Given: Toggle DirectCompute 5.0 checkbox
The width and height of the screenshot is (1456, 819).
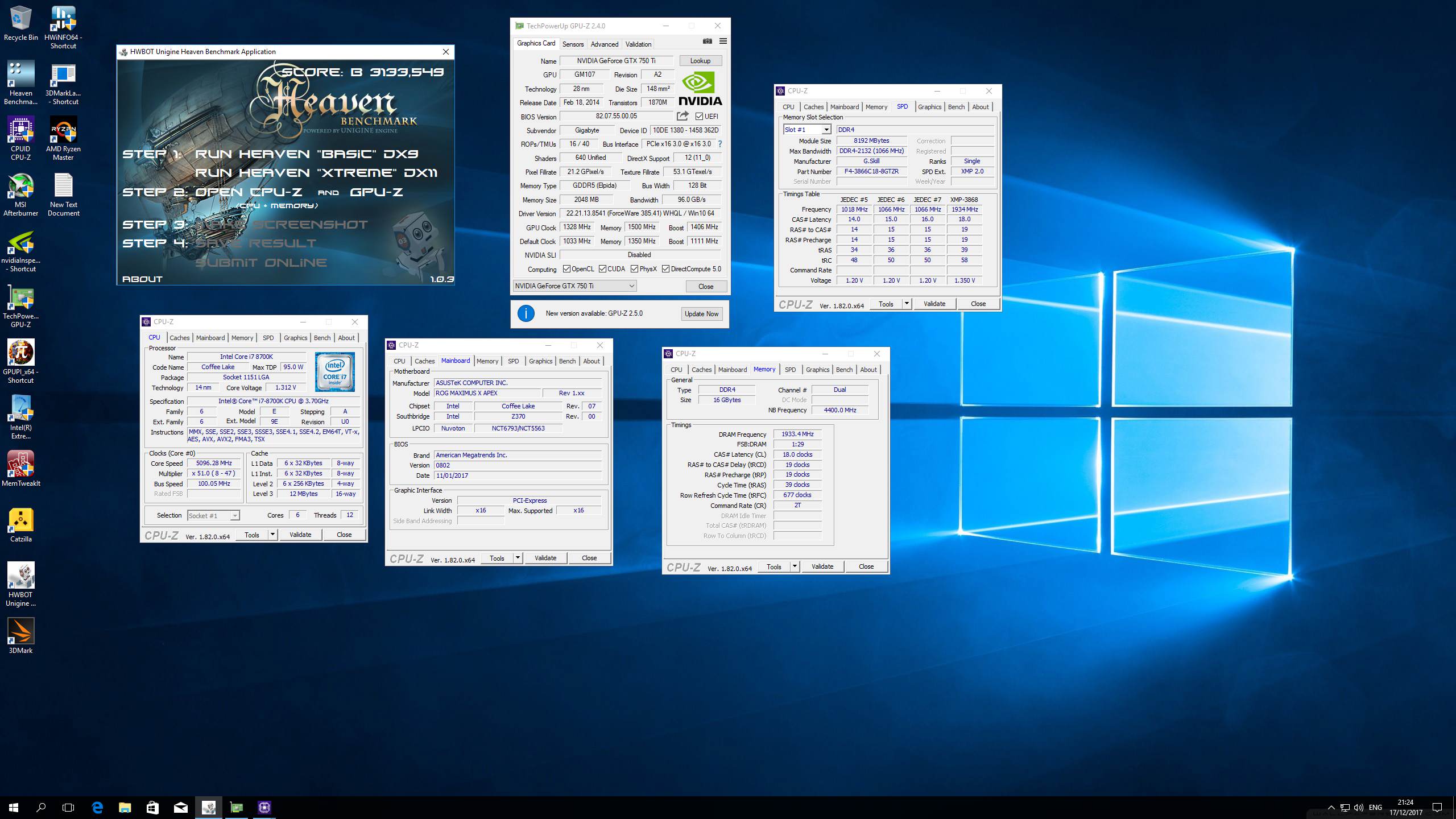Looking at the screenshot, I should 665,269.
